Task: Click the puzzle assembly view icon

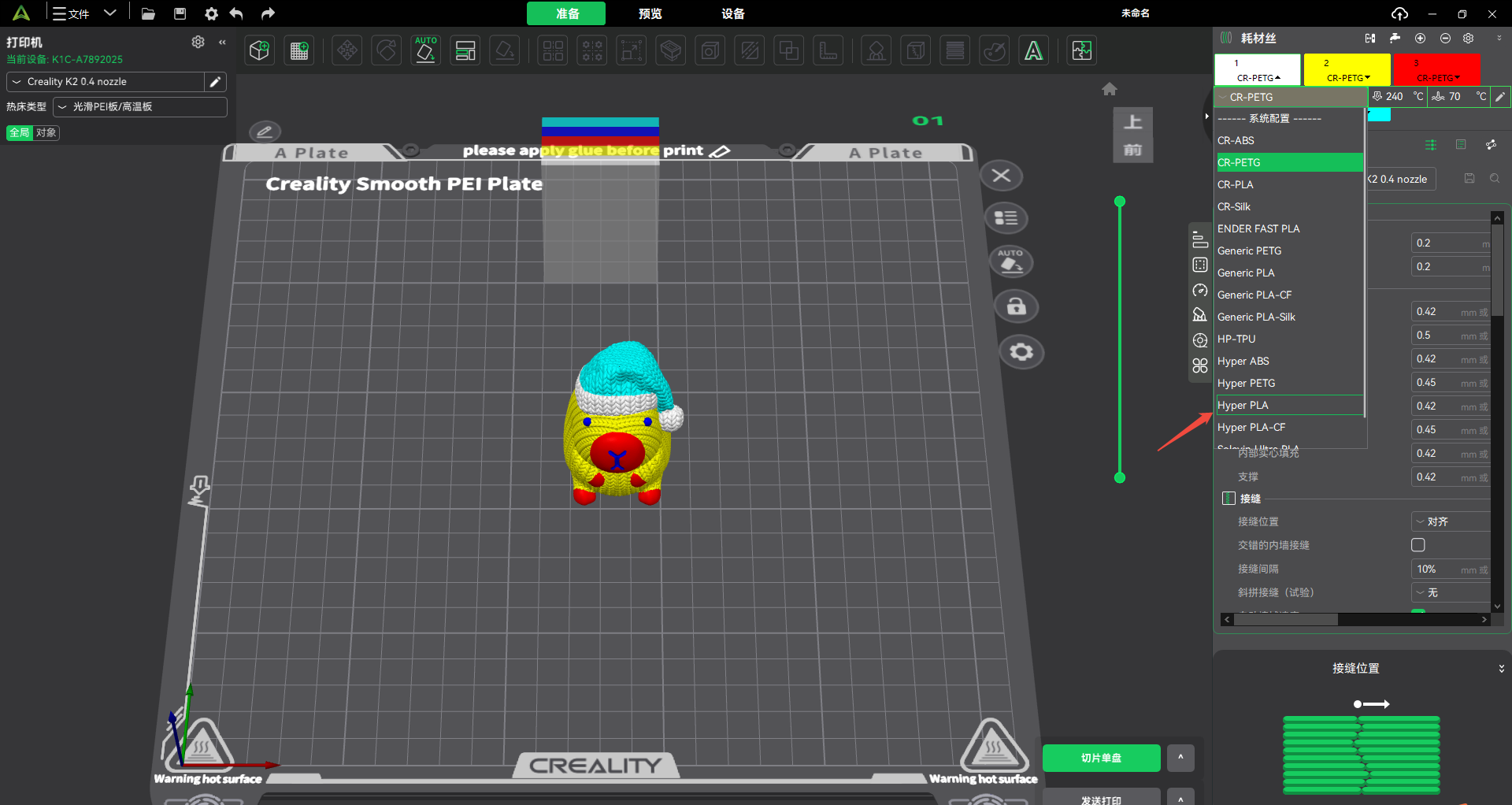Action: [x=1082, y=51]
